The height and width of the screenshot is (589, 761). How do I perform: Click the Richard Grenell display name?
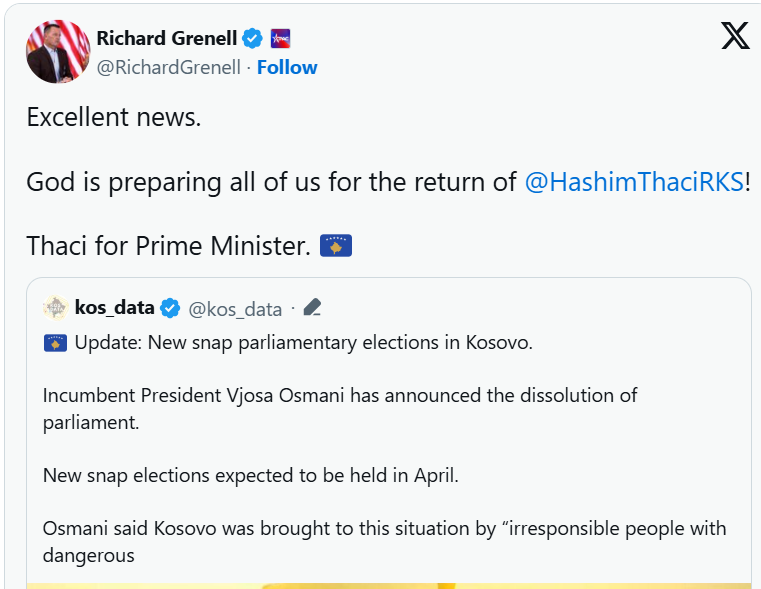(x=166, y=39)
